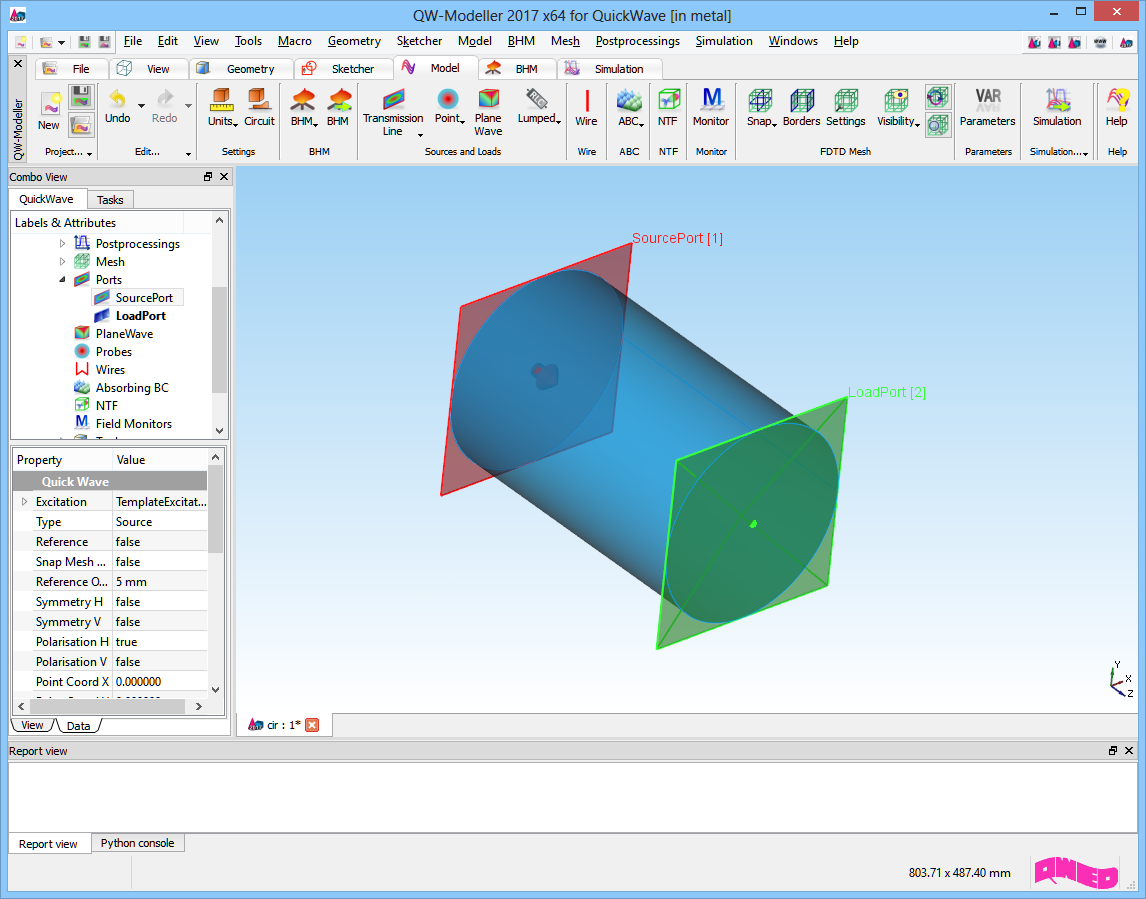This screenshot has height=899, width=1146.
Task: Collapse the Ports tree node
Action: 63,280
